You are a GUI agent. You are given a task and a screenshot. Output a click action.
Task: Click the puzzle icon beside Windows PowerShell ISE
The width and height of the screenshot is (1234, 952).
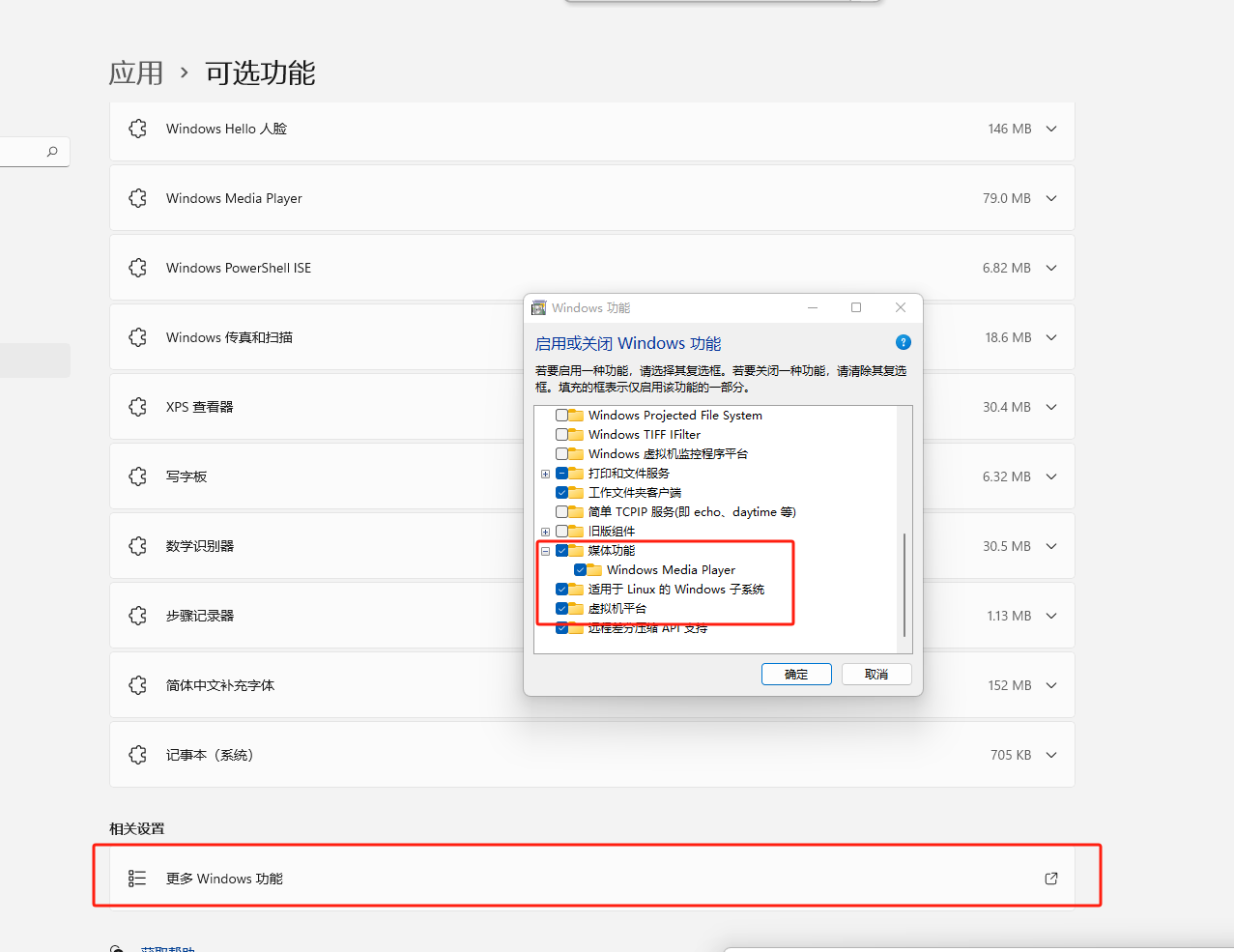(137, 268)
